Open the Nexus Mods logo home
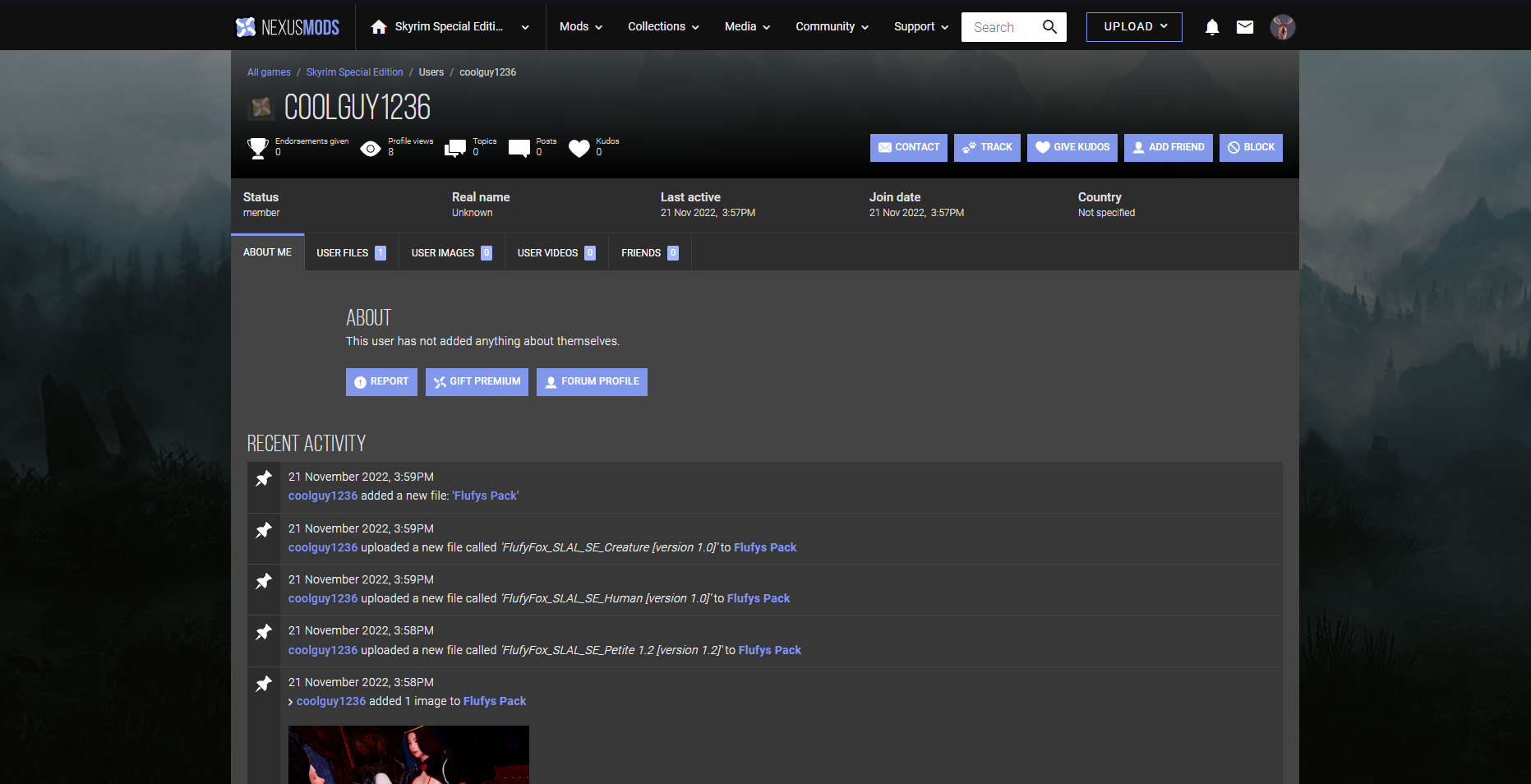Screen dimensions: 1531x784 click(x=288, y=27)
